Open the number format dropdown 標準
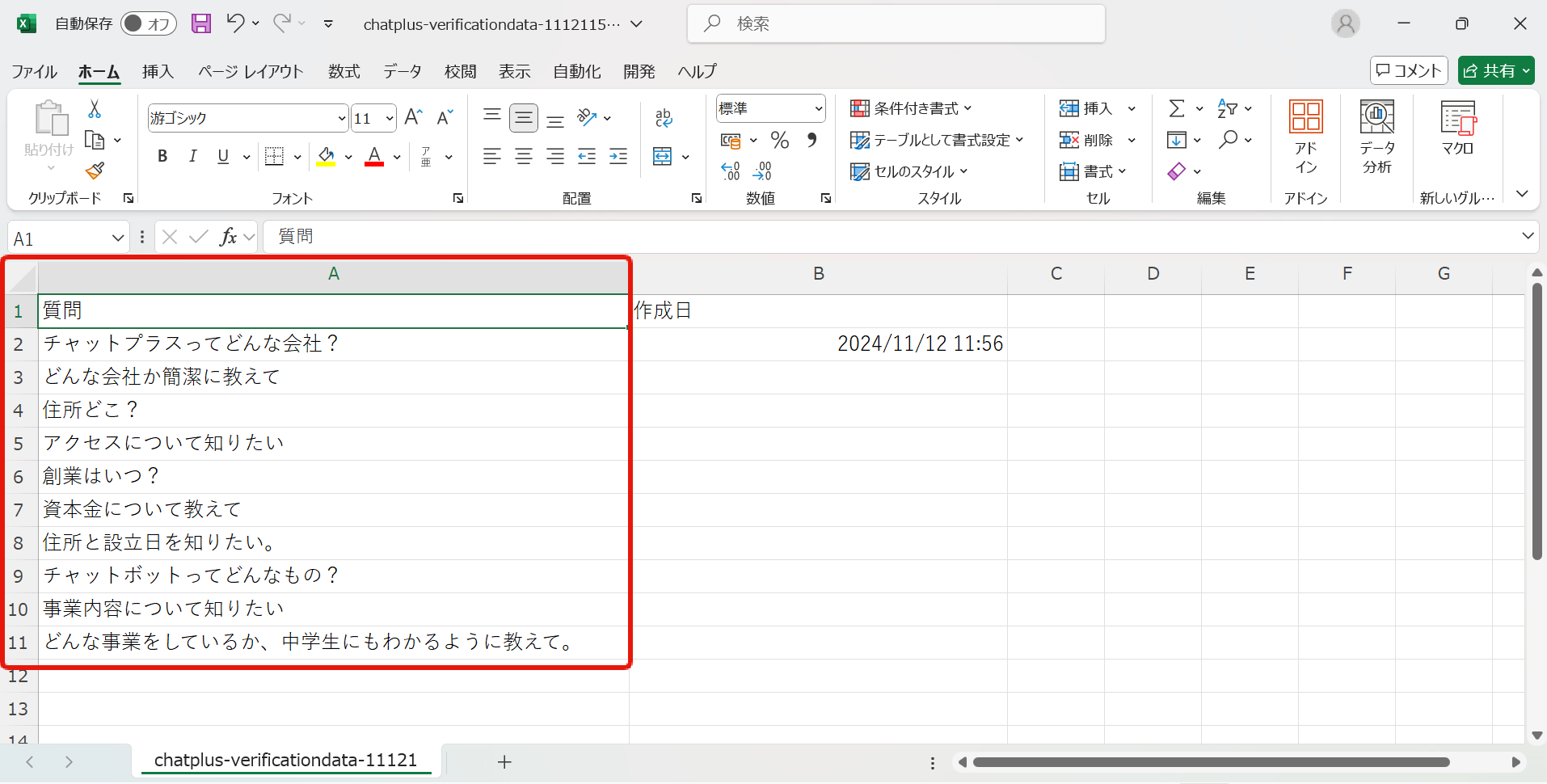The height and width of the screenshot is (784, 1547). [818, 108]
